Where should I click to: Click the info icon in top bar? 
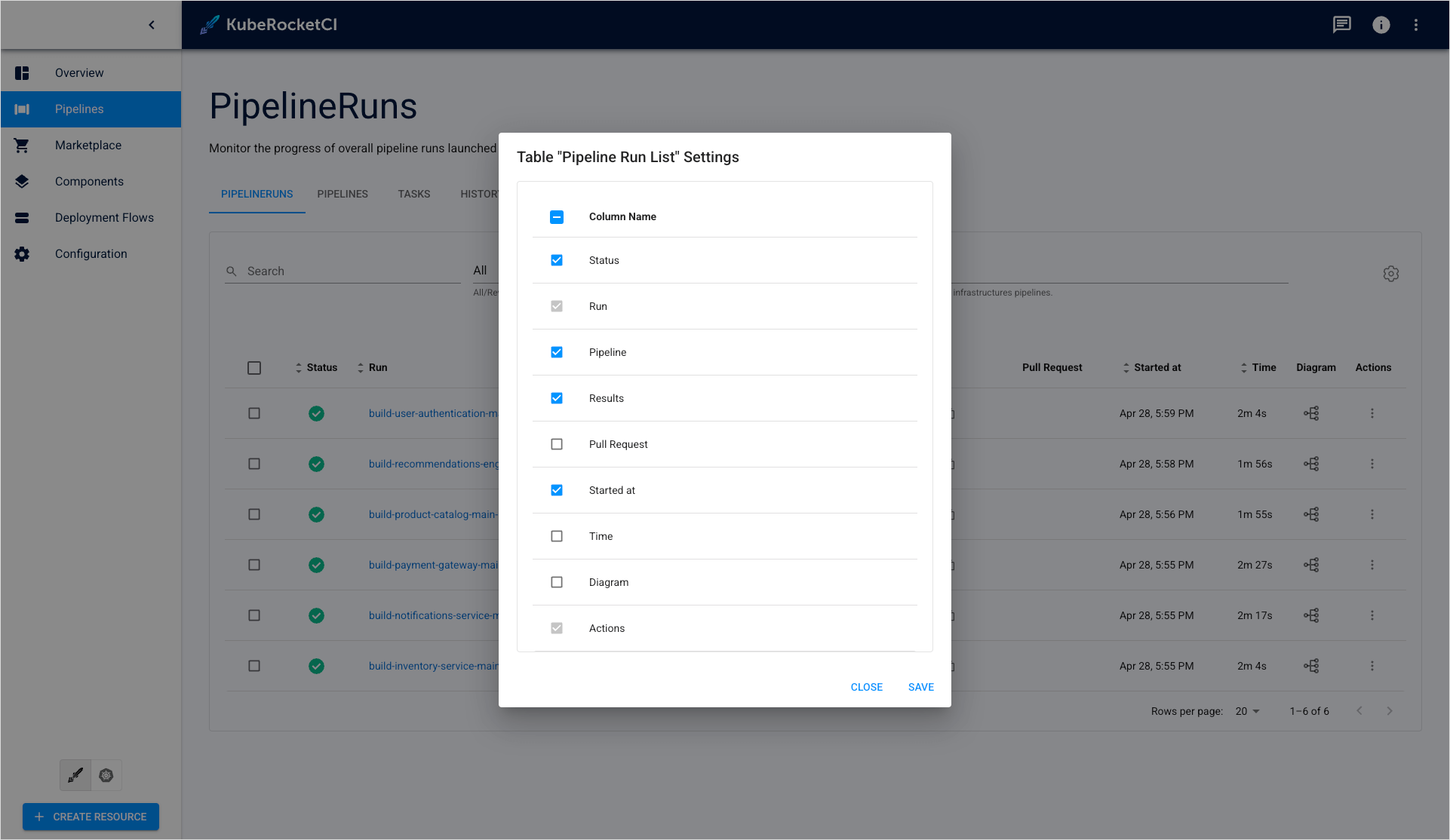point(1381,25)
